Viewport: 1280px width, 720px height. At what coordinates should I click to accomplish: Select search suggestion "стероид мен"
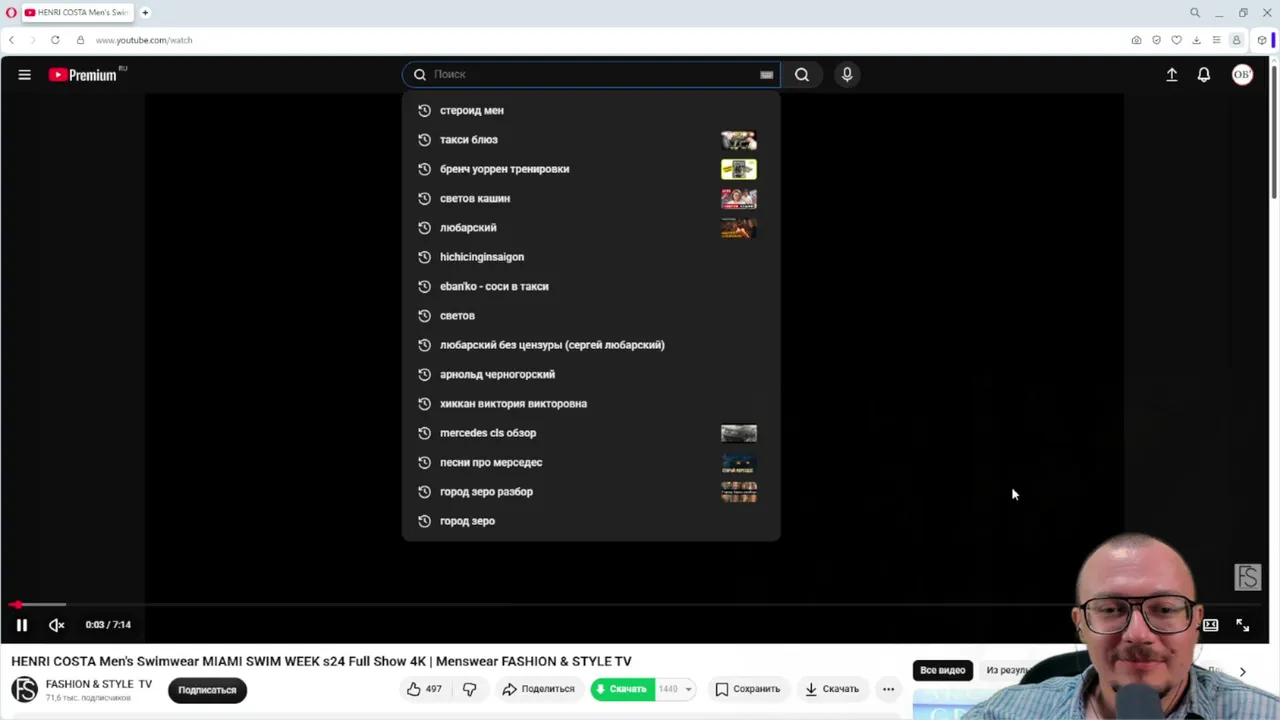(x=591, y=110)
